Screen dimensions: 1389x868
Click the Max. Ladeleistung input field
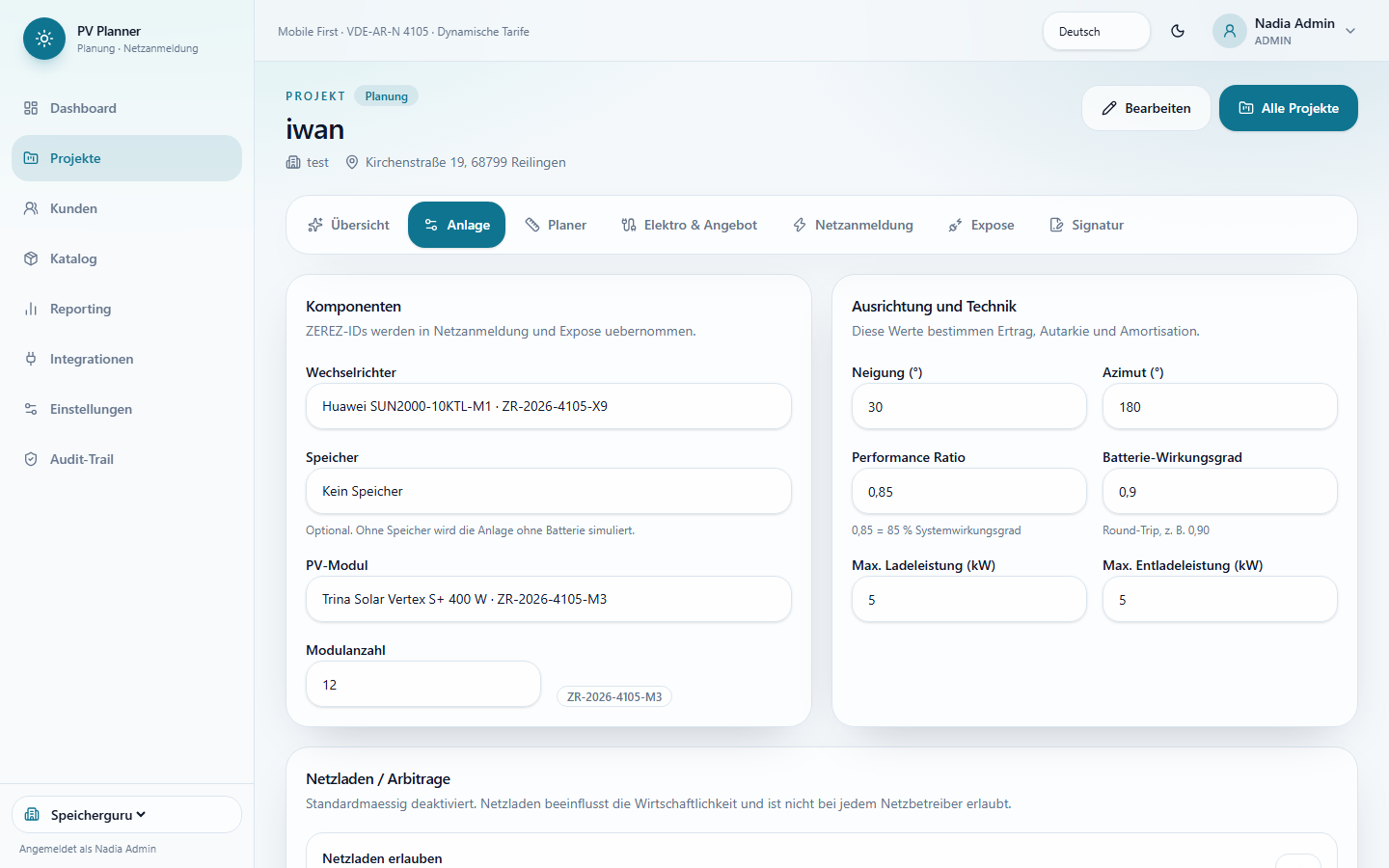969,599
